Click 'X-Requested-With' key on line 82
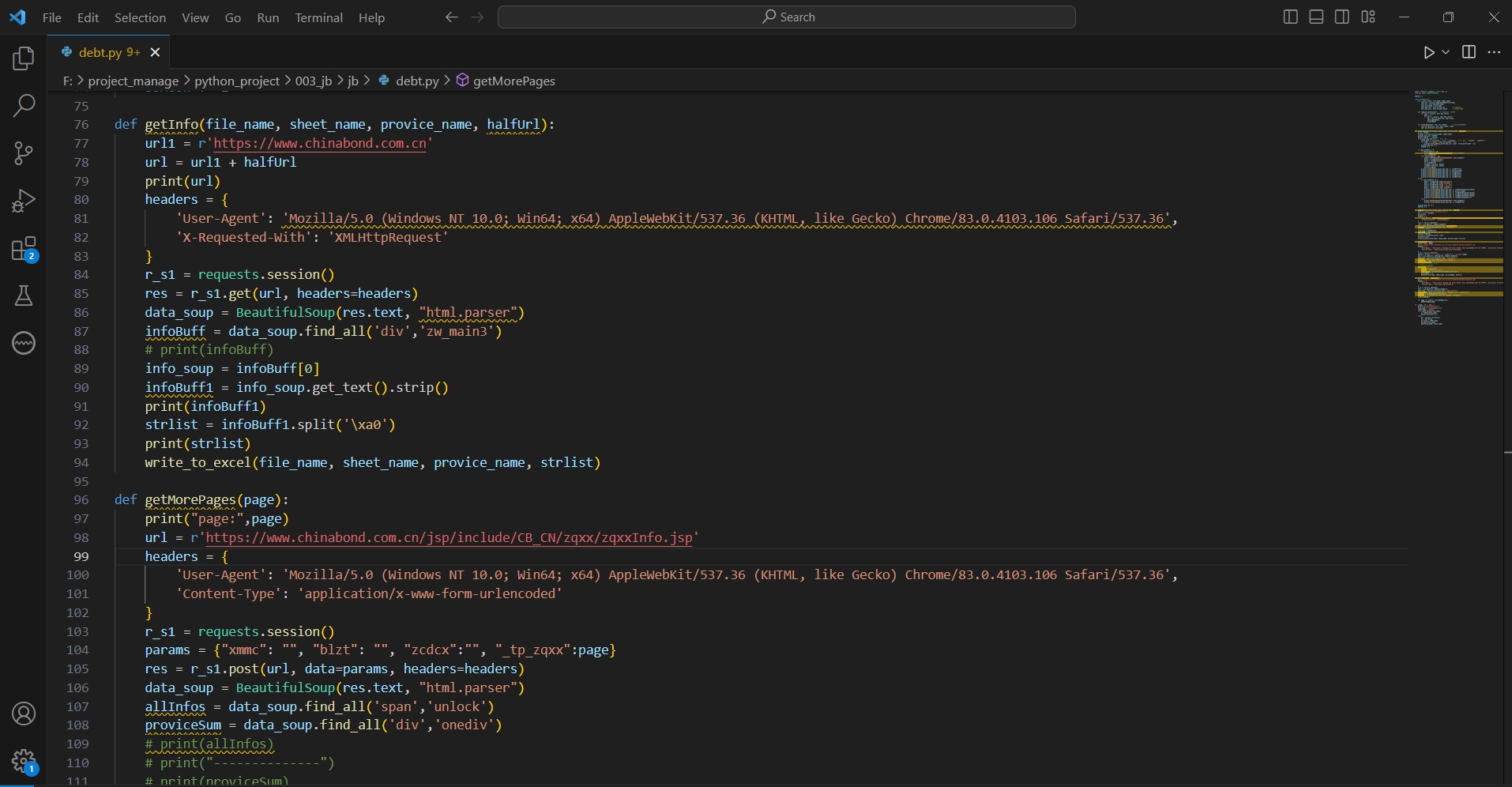 coord(244,237)
